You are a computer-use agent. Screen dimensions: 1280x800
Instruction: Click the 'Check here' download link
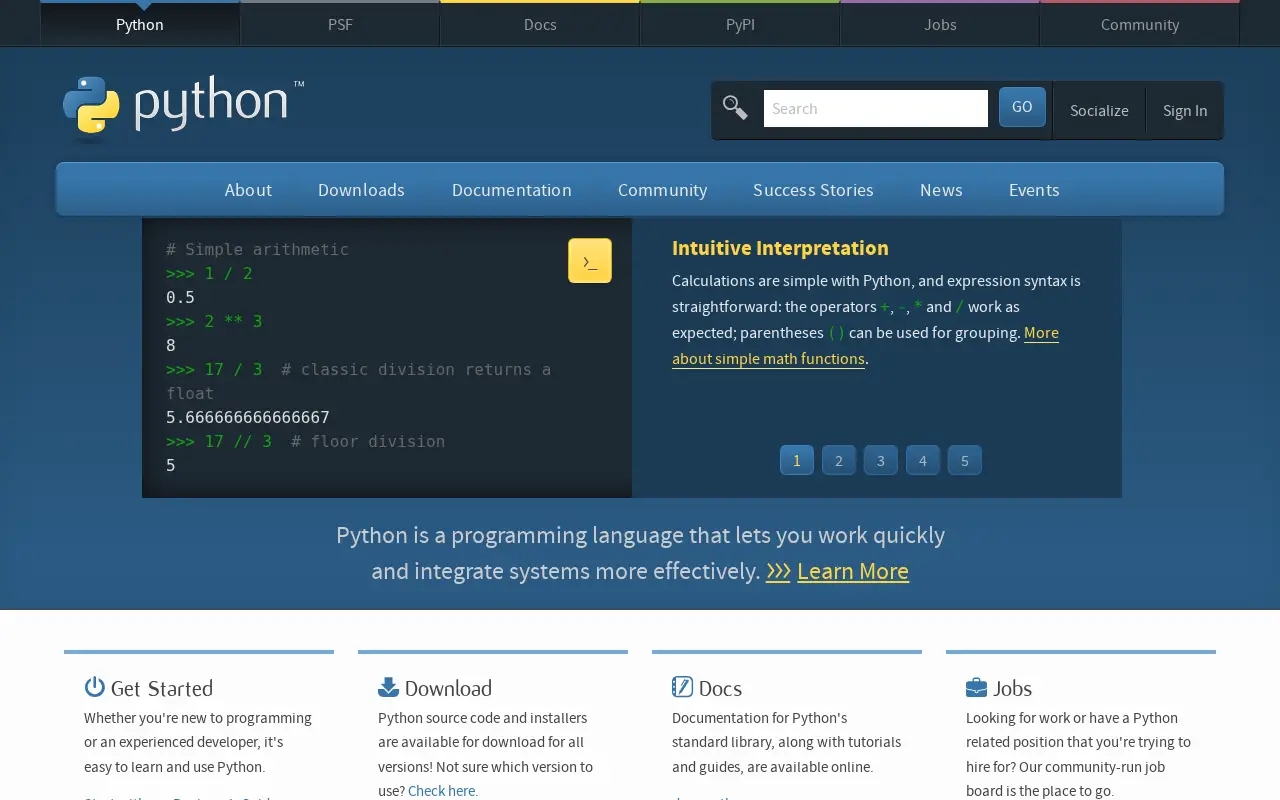point(441,791)
